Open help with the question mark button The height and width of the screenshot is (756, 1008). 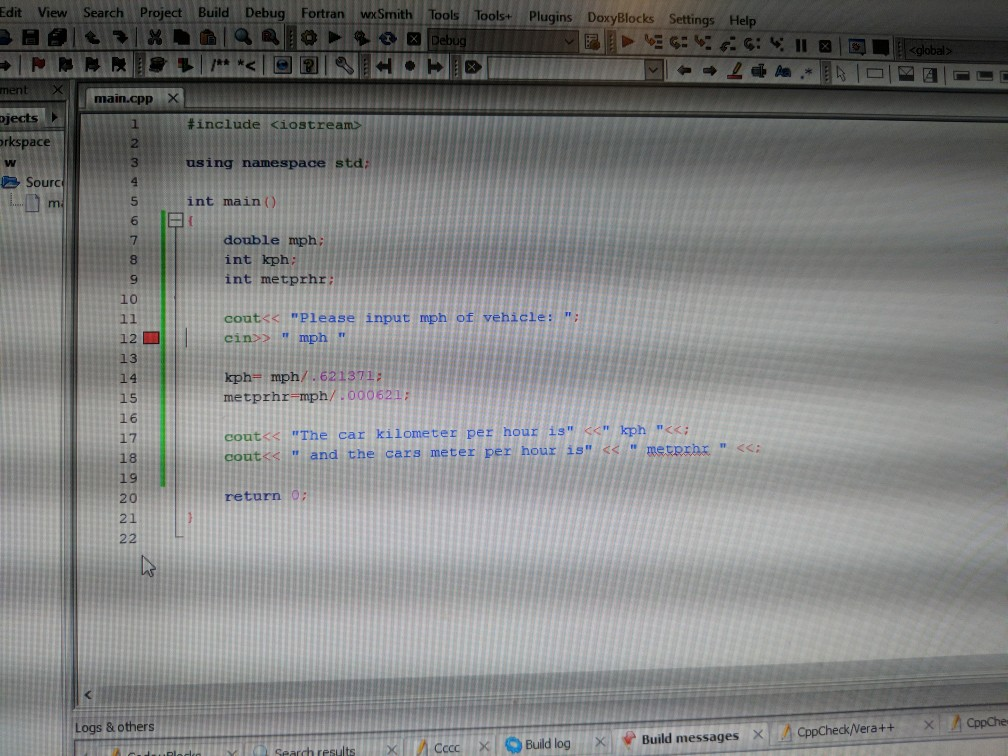(x=309, y=66)
